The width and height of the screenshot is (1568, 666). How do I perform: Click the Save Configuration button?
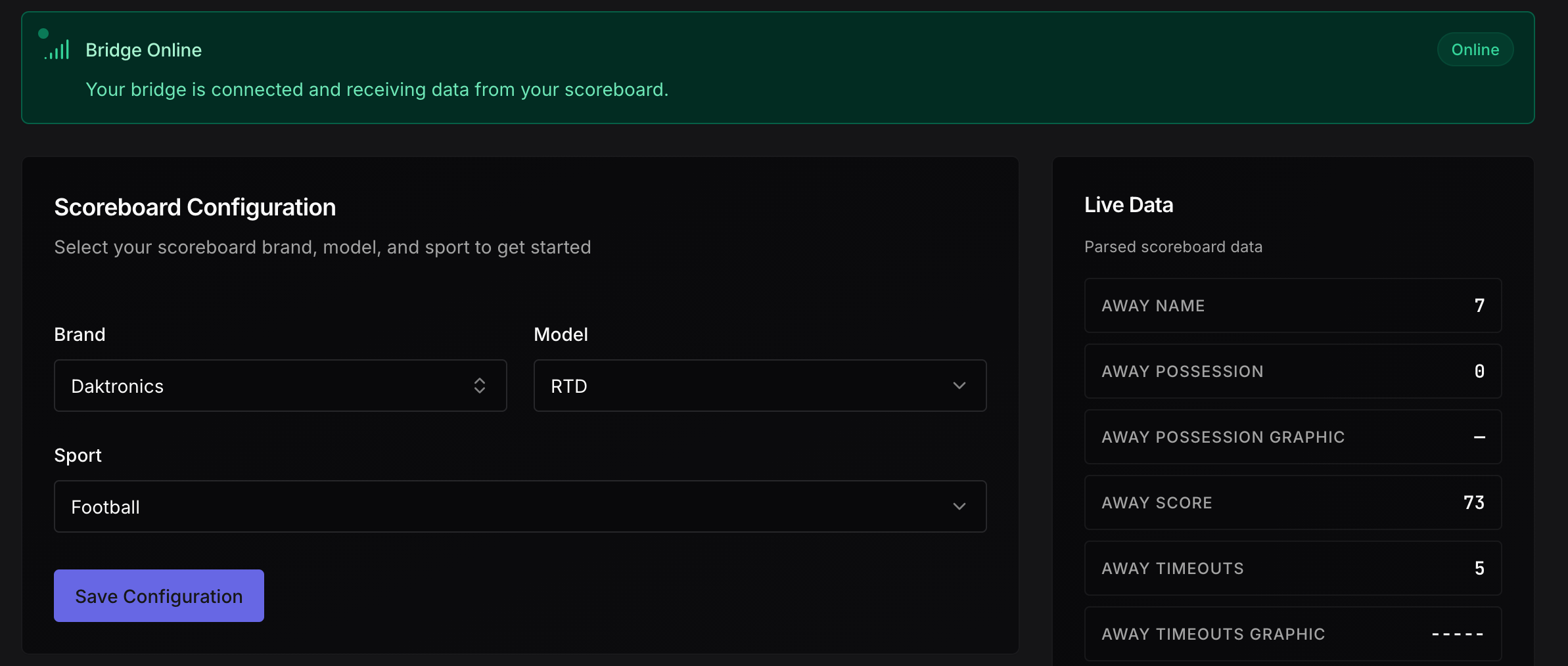pos(159,596)
